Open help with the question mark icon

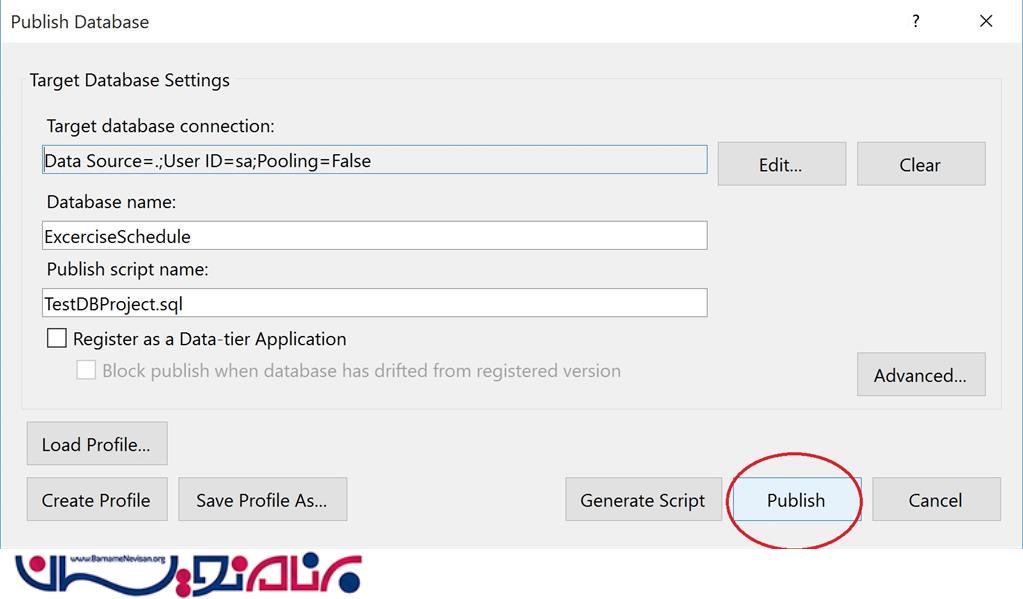point(916,22)
